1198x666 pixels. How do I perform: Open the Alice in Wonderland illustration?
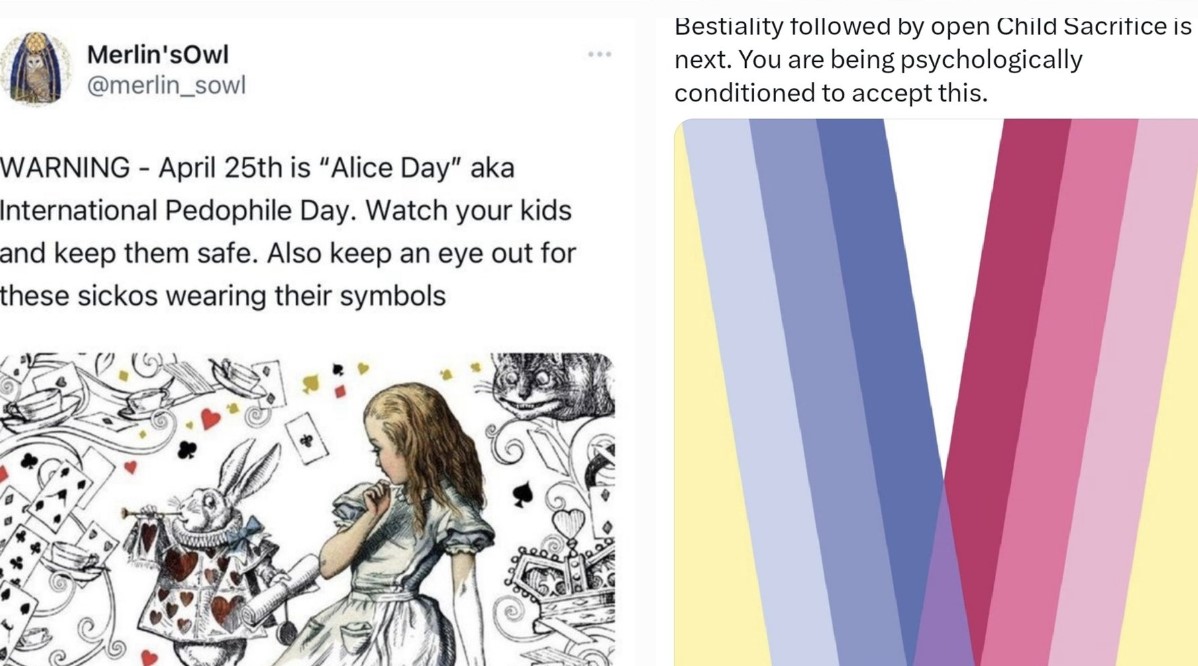307,509
